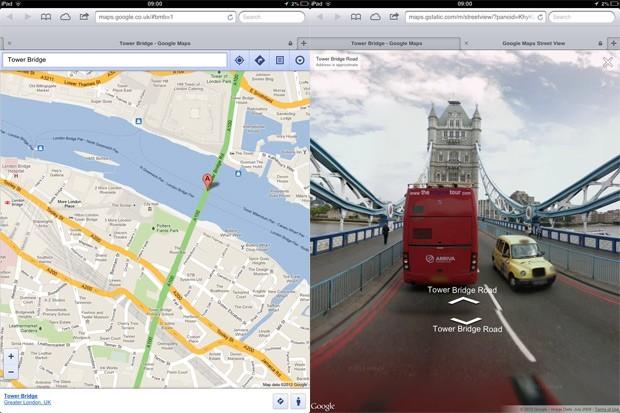Open Street View via the pegman icon
This screenshot has width=620, height=413.
pos(299,401)
